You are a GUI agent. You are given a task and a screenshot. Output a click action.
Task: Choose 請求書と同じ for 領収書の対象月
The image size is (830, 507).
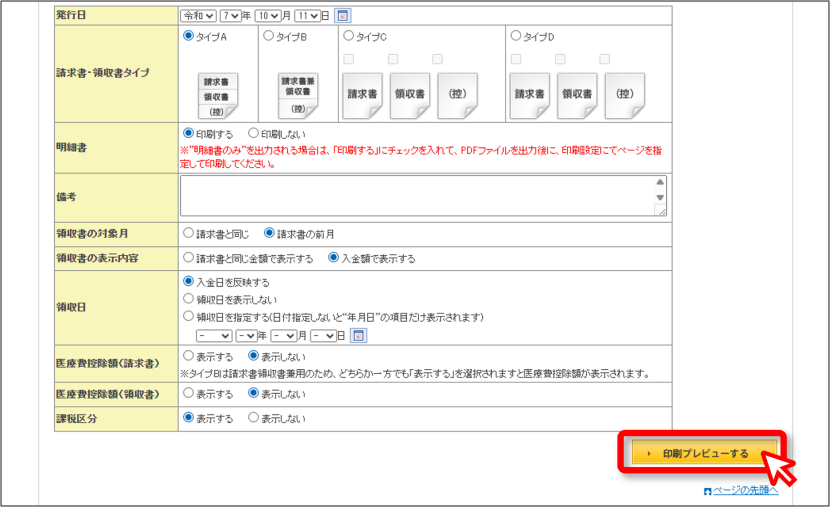188,233
